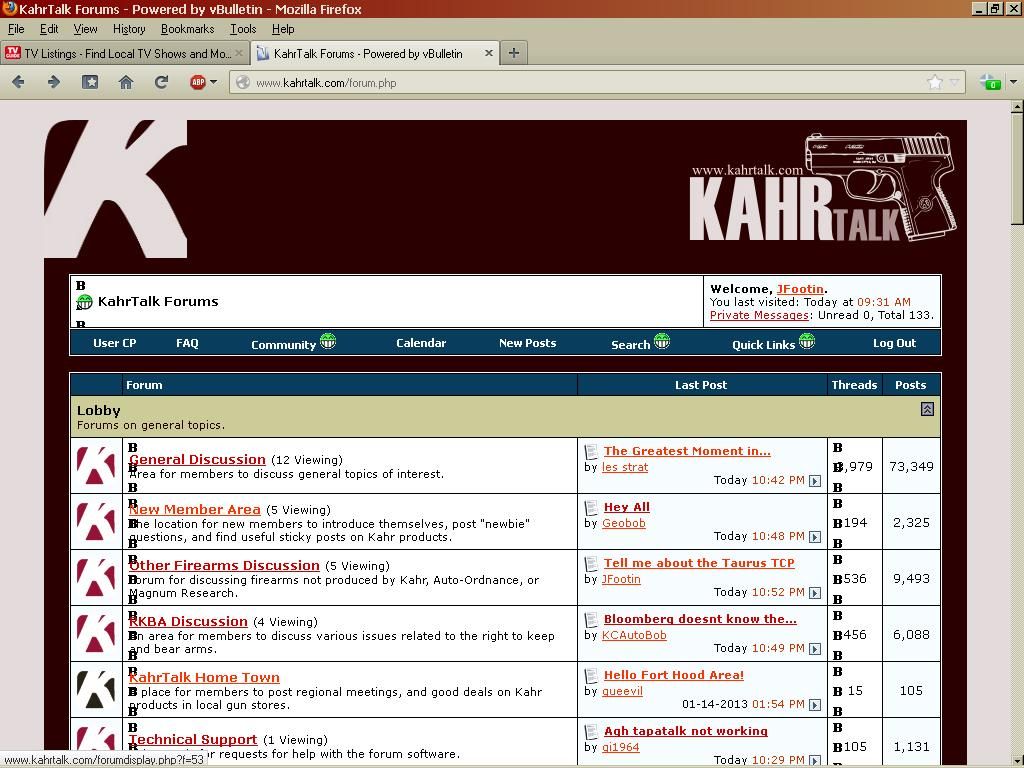Open a new browser tab
Viewport: 1024px width, 768px height.
514,53
